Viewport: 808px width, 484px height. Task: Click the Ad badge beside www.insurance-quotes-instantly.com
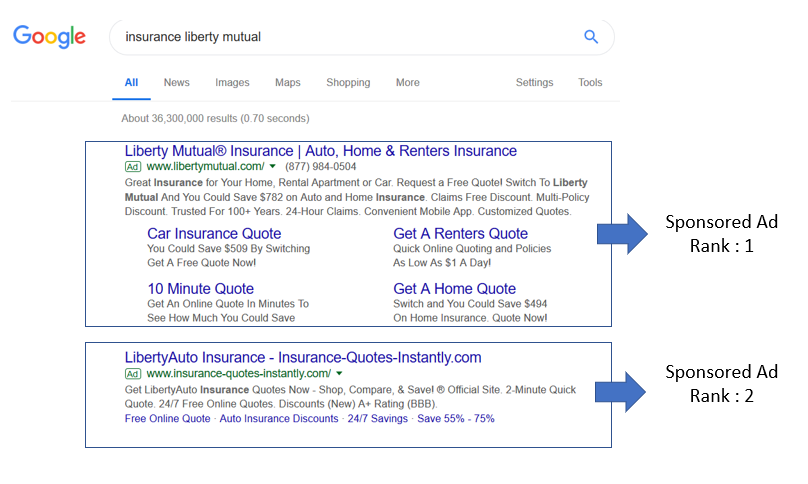(133, 374)
